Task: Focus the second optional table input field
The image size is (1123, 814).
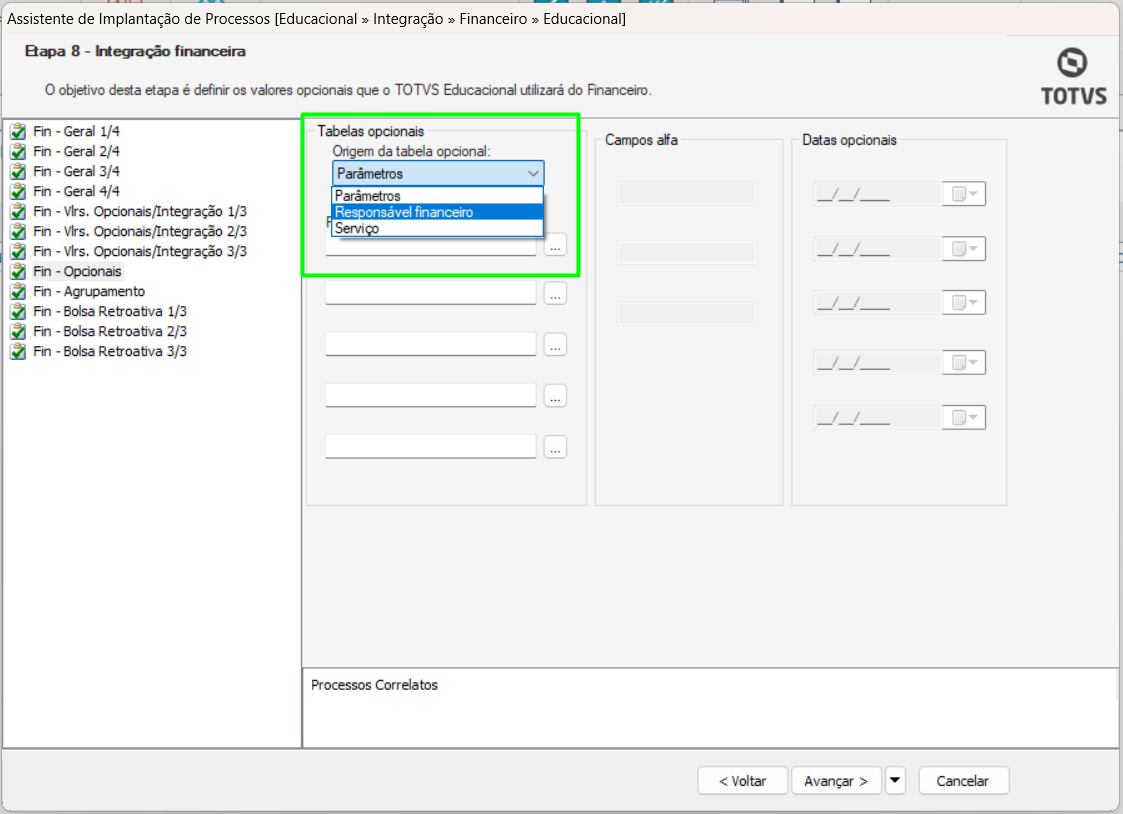Action: tap(430, 293)
